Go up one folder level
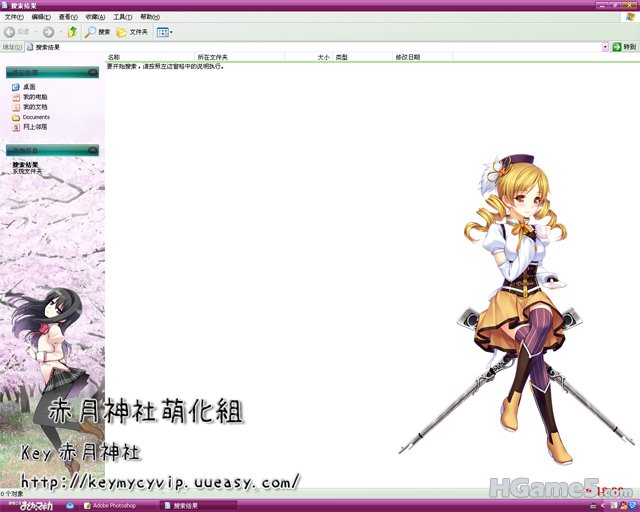640x512 pixels. [x=72, y=32]
